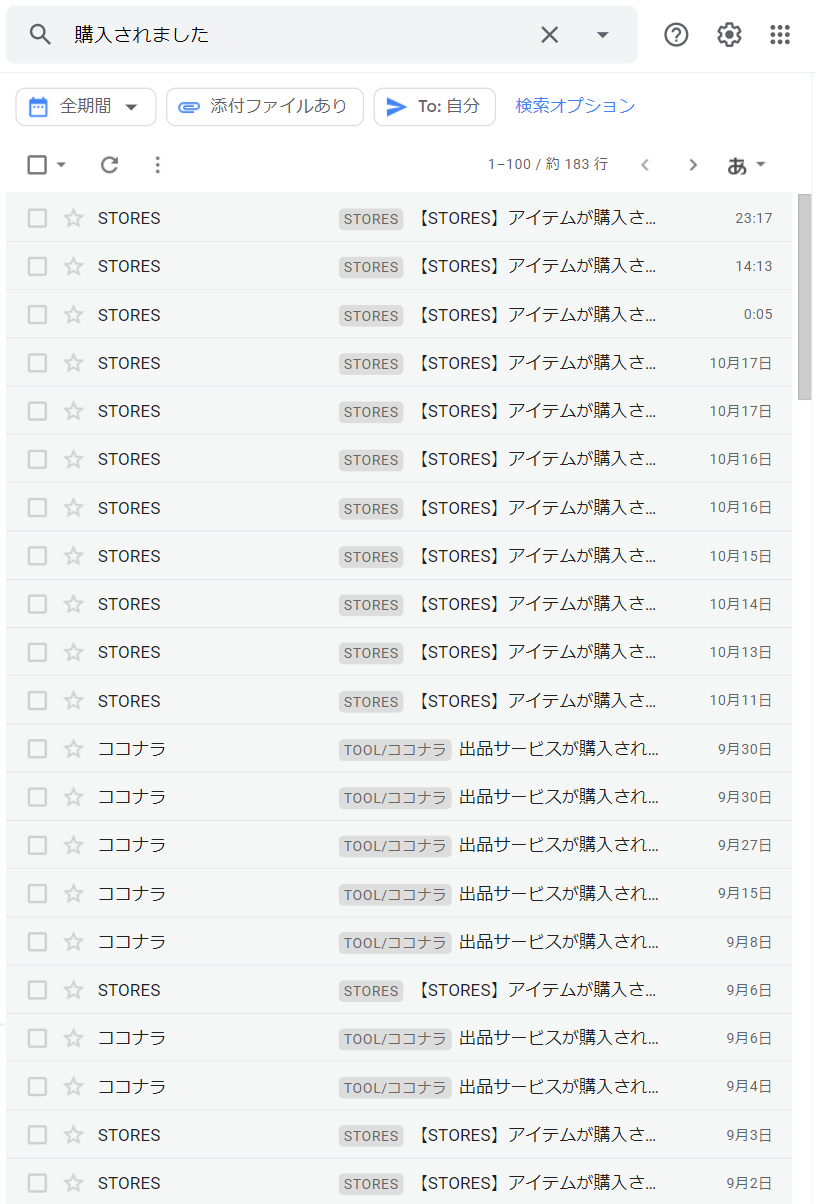Click the search magnifier icon

[40, 35]
